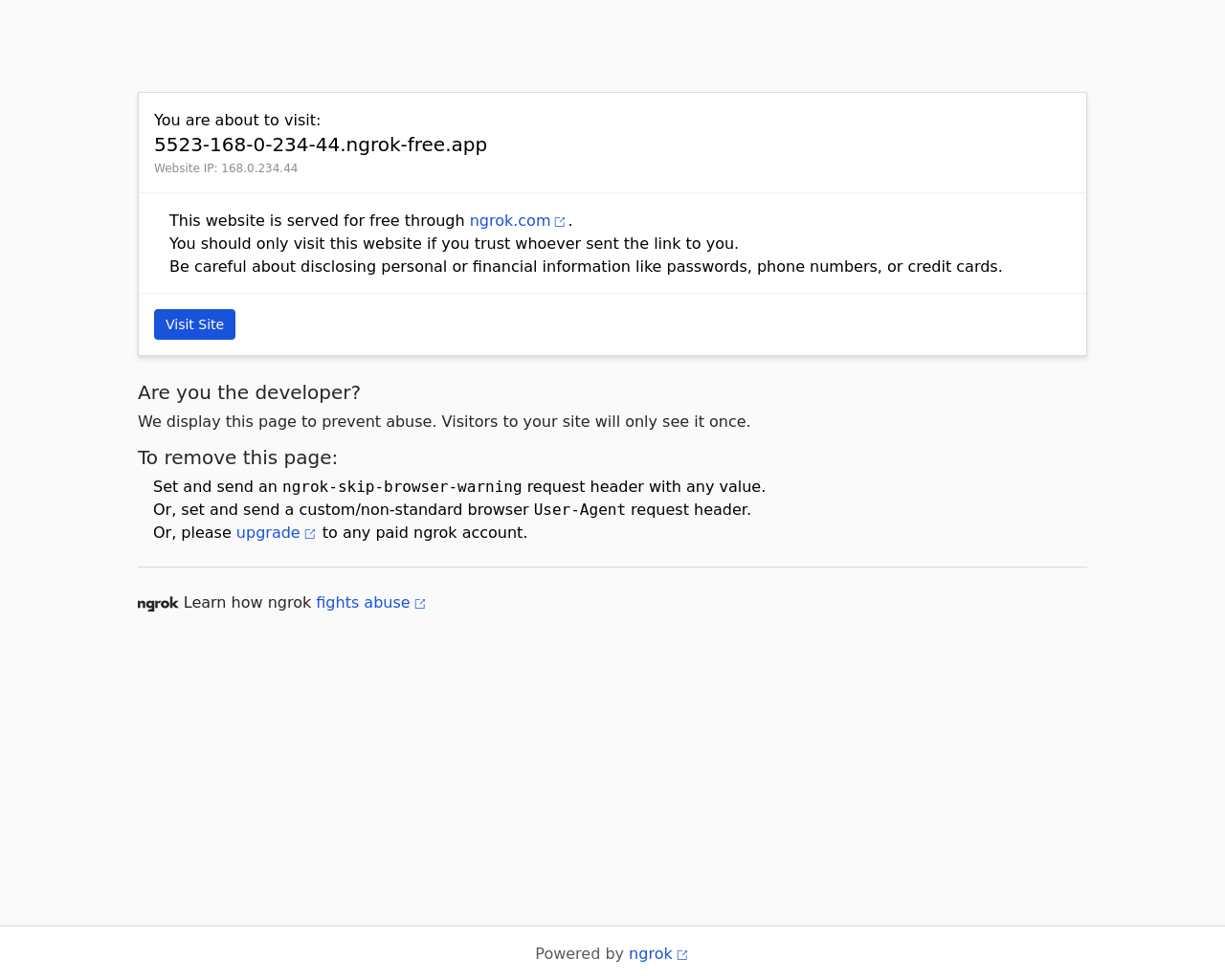Select the 5523-168-0-234-44.ngrok-free.app domain text
The image size is (1225, 980).
321,145
